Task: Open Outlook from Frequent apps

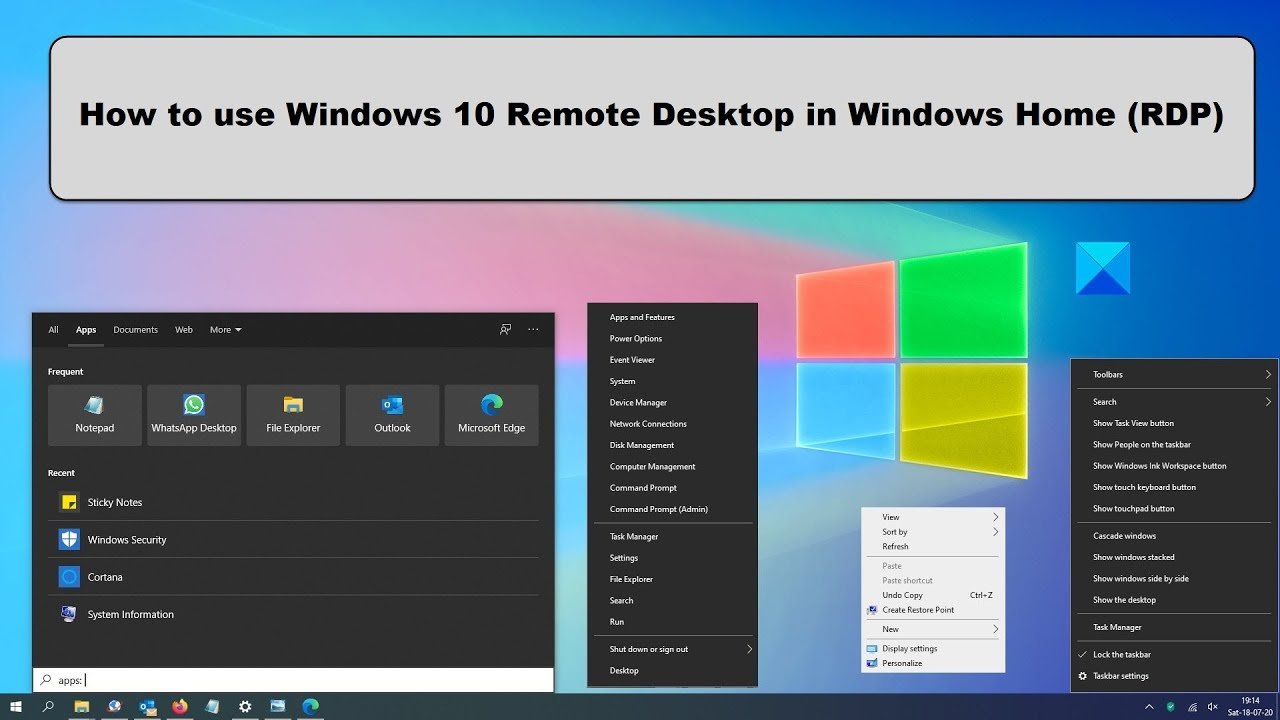Action: point(392,415)
